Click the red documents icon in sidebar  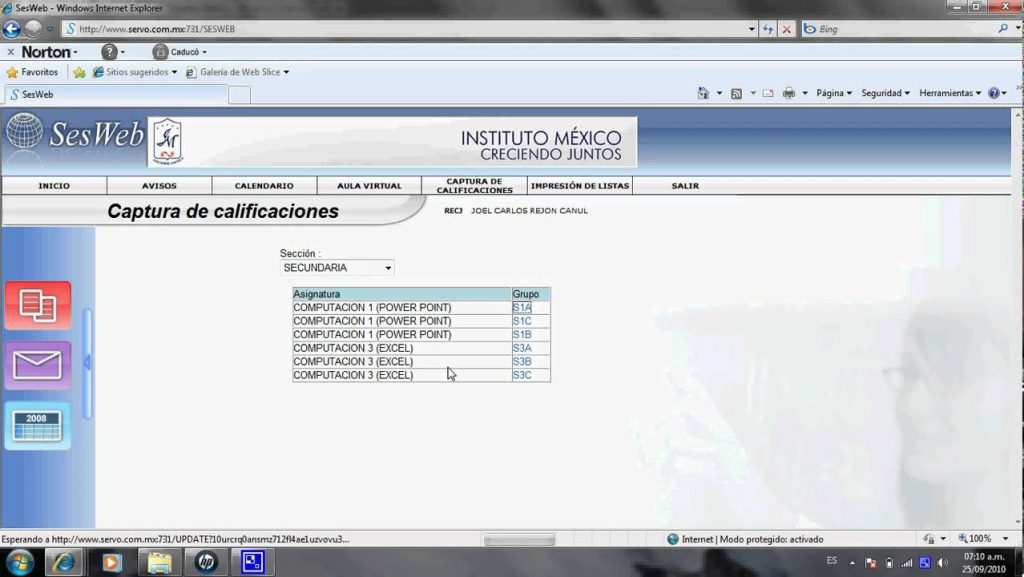(38, 305)
